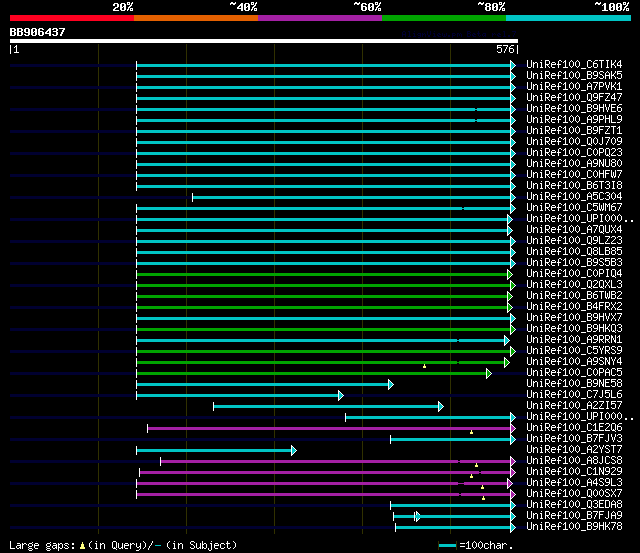640x553 pixels.
Task: Click the orange ~40% identity legend segment
Action: [196, 18]
